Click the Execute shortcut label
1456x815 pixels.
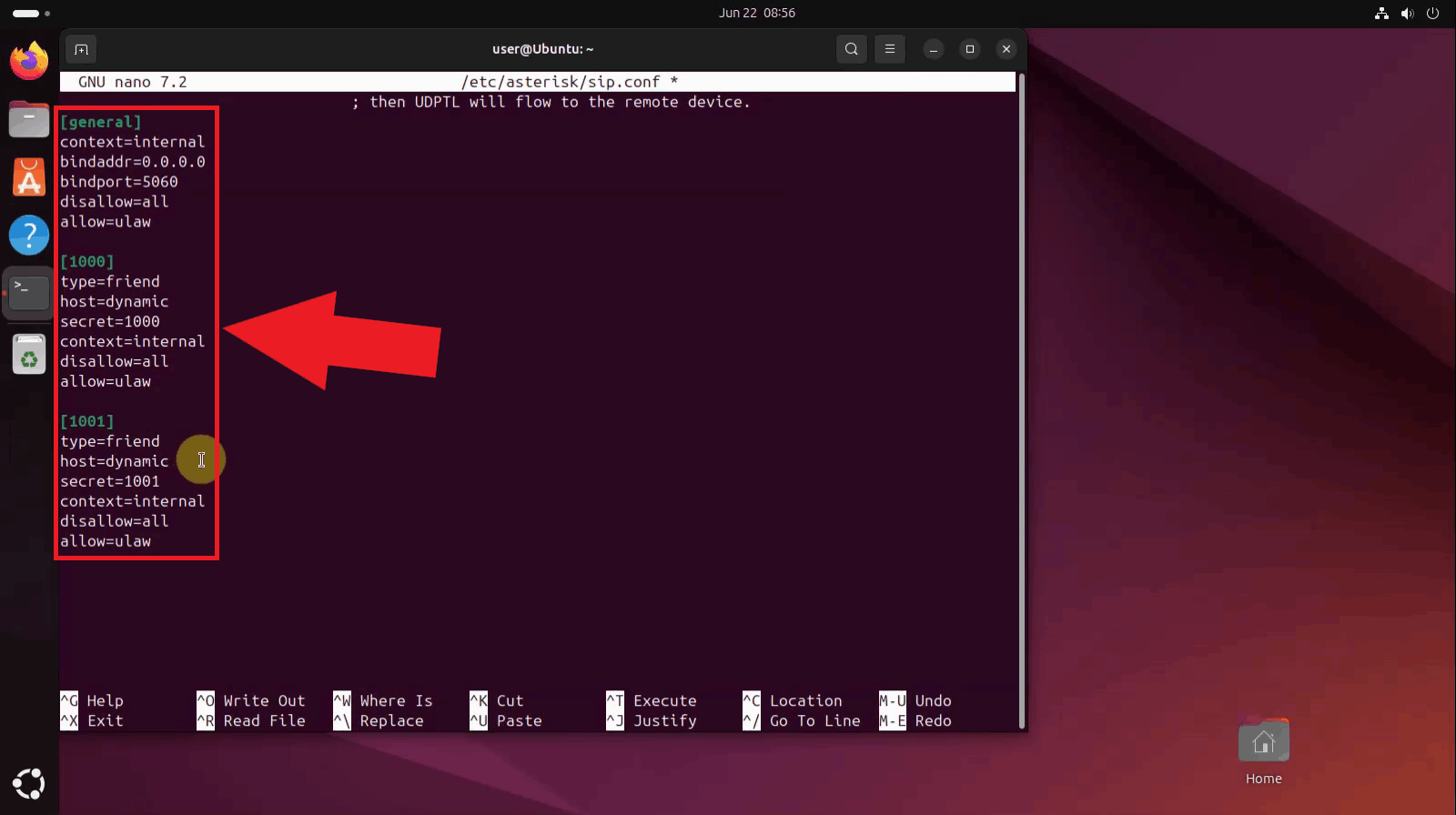click(x=664, y=700)
